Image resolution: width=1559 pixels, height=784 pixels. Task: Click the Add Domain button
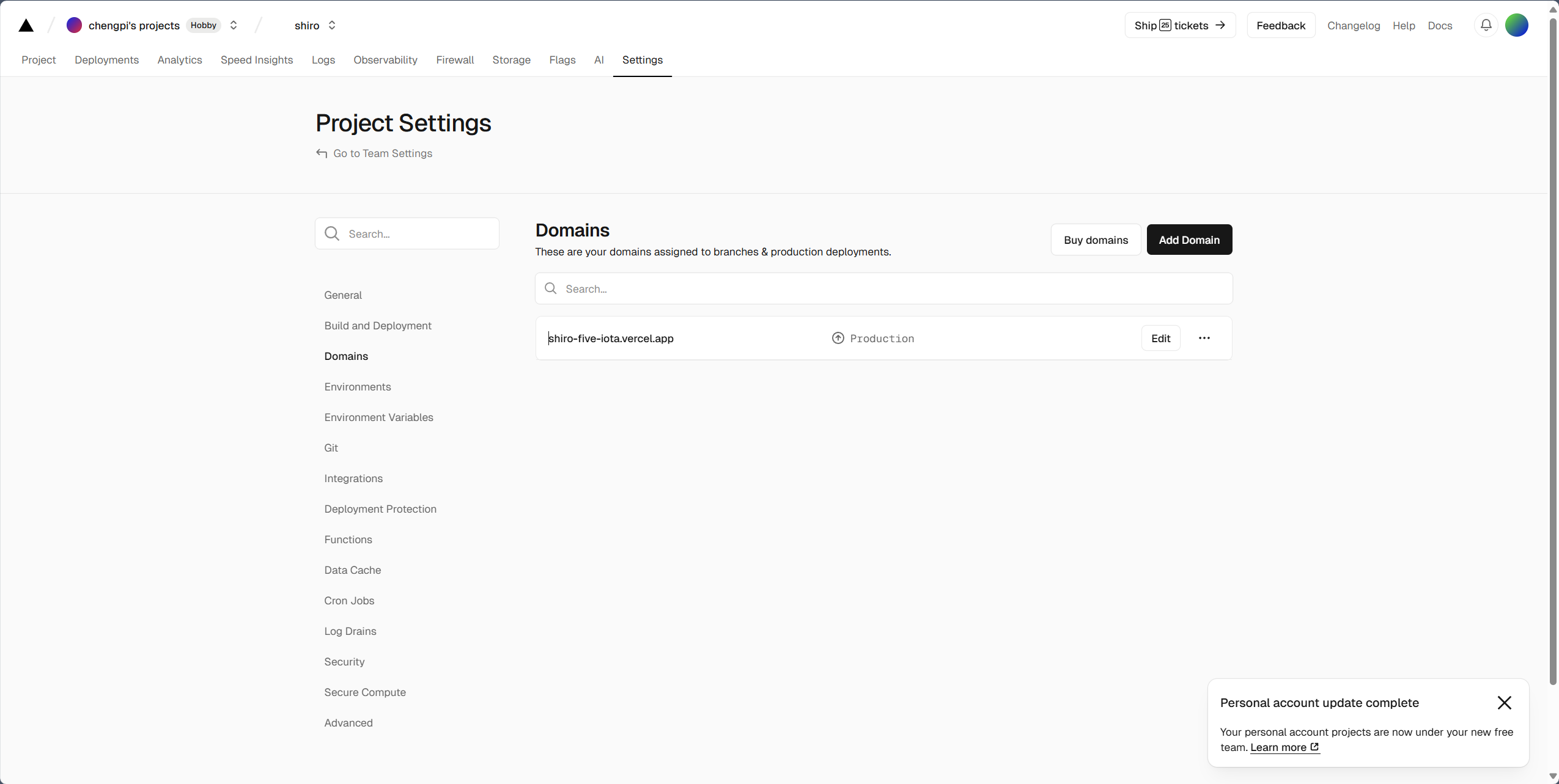point(1189,240)
